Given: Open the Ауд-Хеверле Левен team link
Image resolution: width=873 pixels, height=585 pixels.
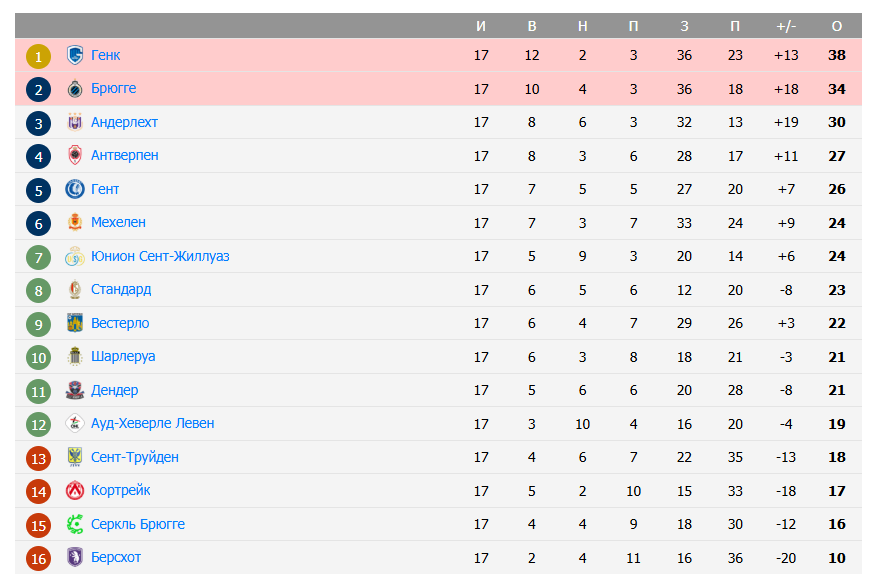Looking at the screenshot, I should click(x=152, y=424).
